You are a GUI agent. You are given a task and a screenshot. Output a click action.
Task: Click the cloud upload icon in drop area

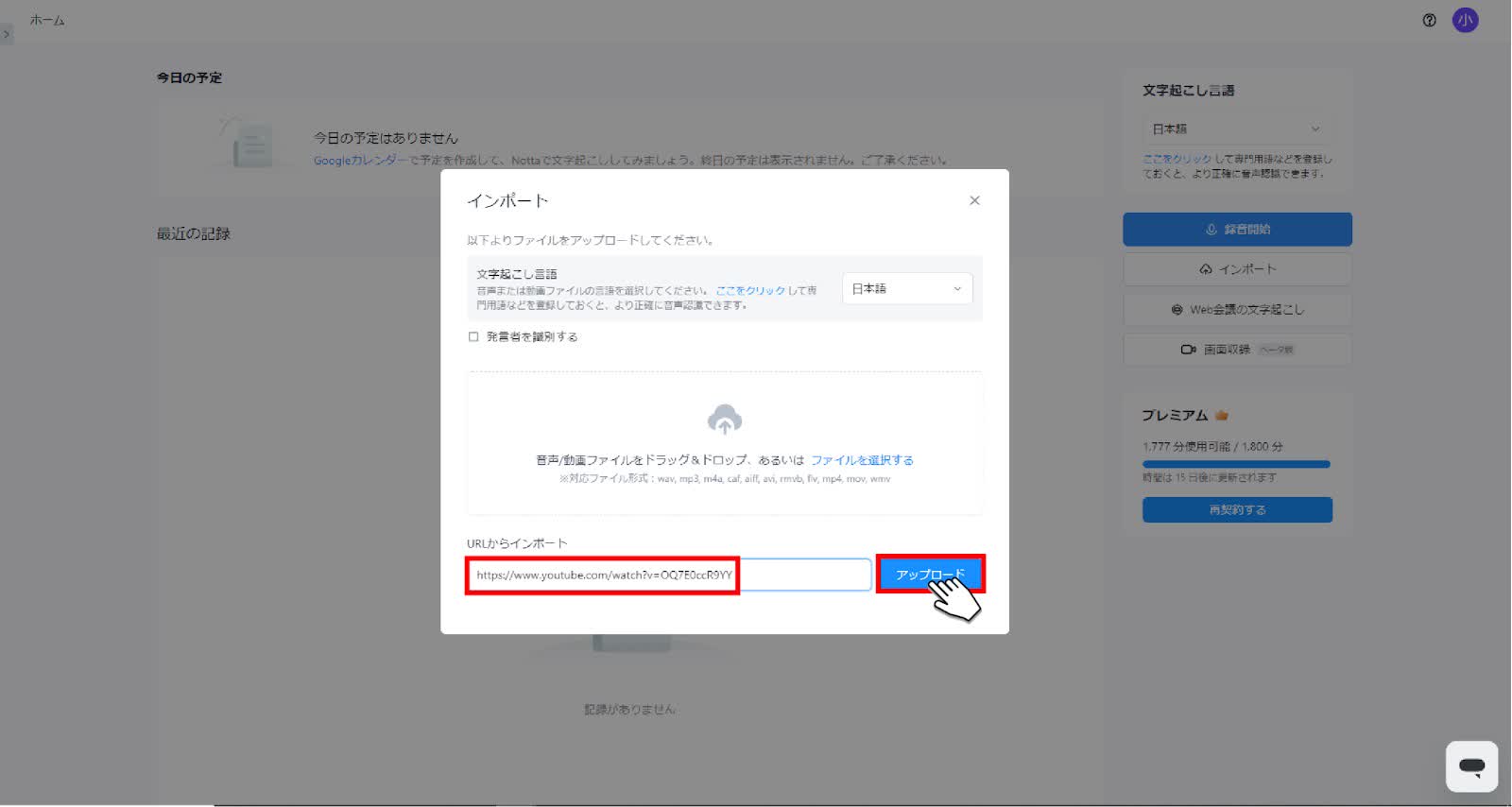[x=725, y=419]
